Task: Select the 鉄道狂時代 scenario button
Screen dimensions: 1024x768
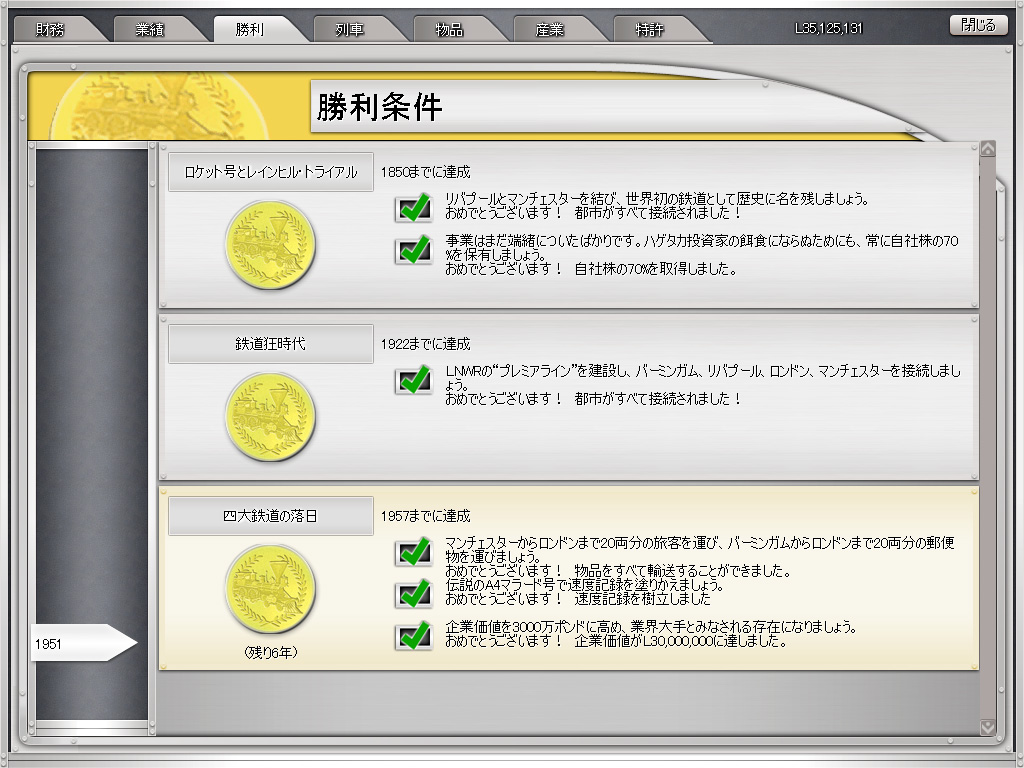Action: click(270, 344)
